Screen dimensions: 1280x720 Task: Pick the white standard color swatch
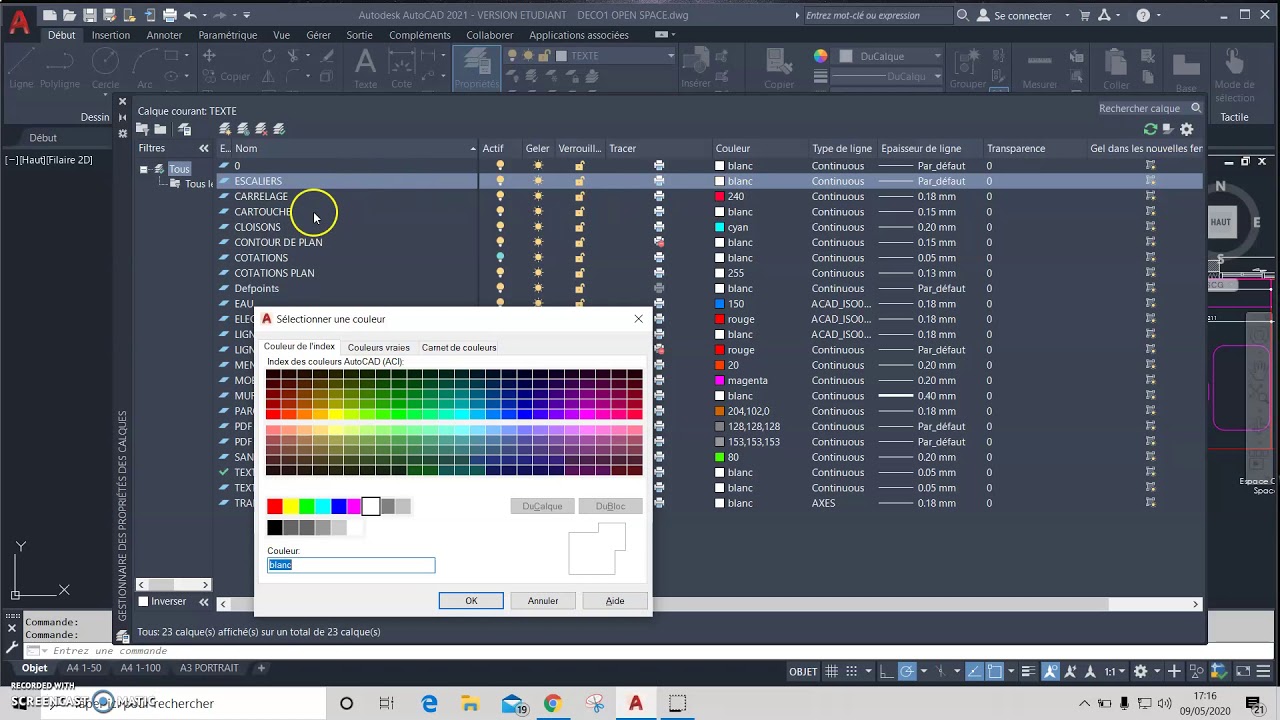371,507
